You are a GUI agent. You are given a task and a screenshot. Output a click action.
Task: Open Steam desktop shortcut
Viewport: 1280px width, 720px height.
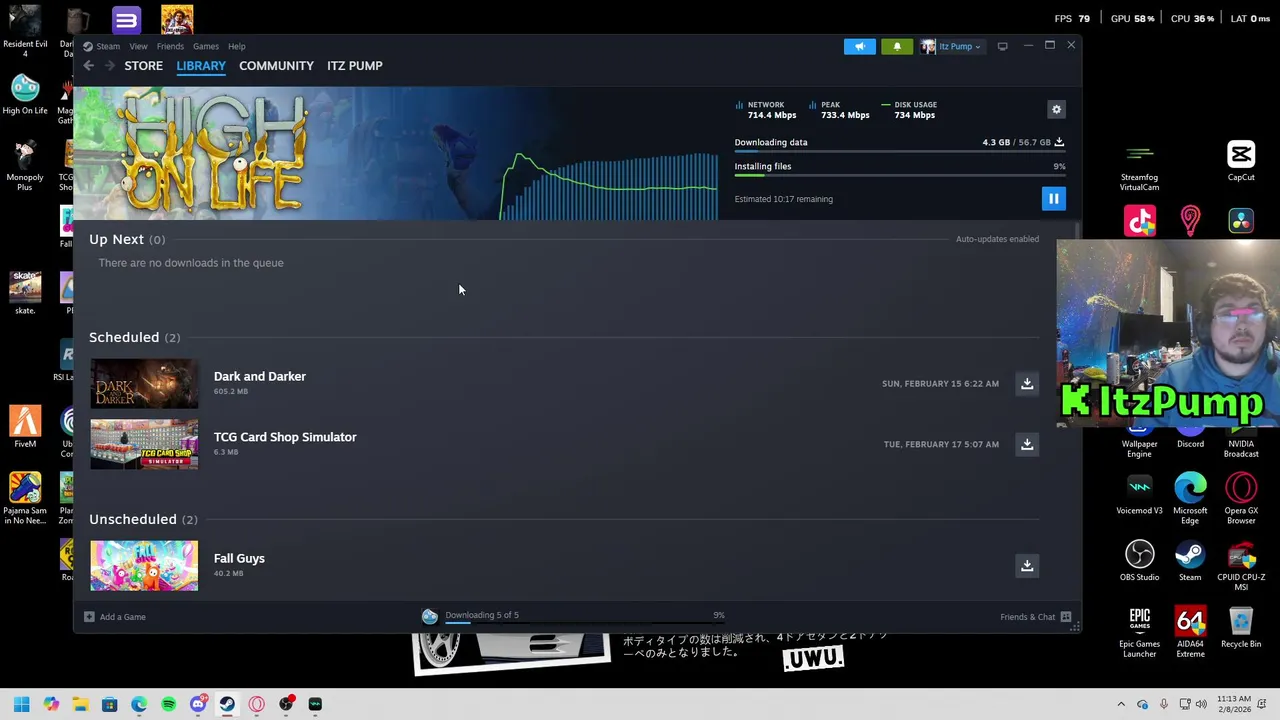[x=1190, y=561]
